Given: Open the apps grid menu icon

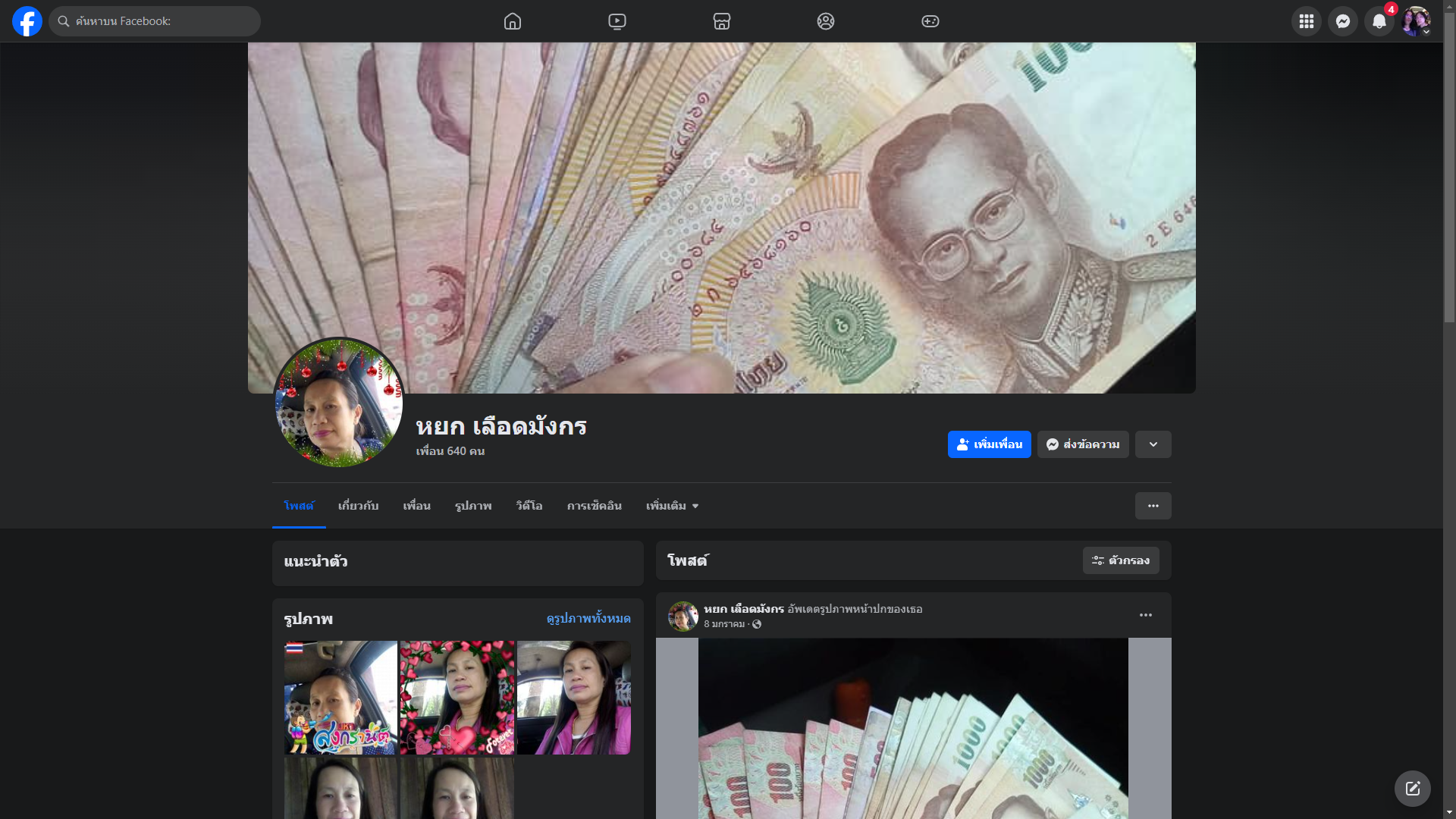Looking at the screenshot, I should (1306, 21).
